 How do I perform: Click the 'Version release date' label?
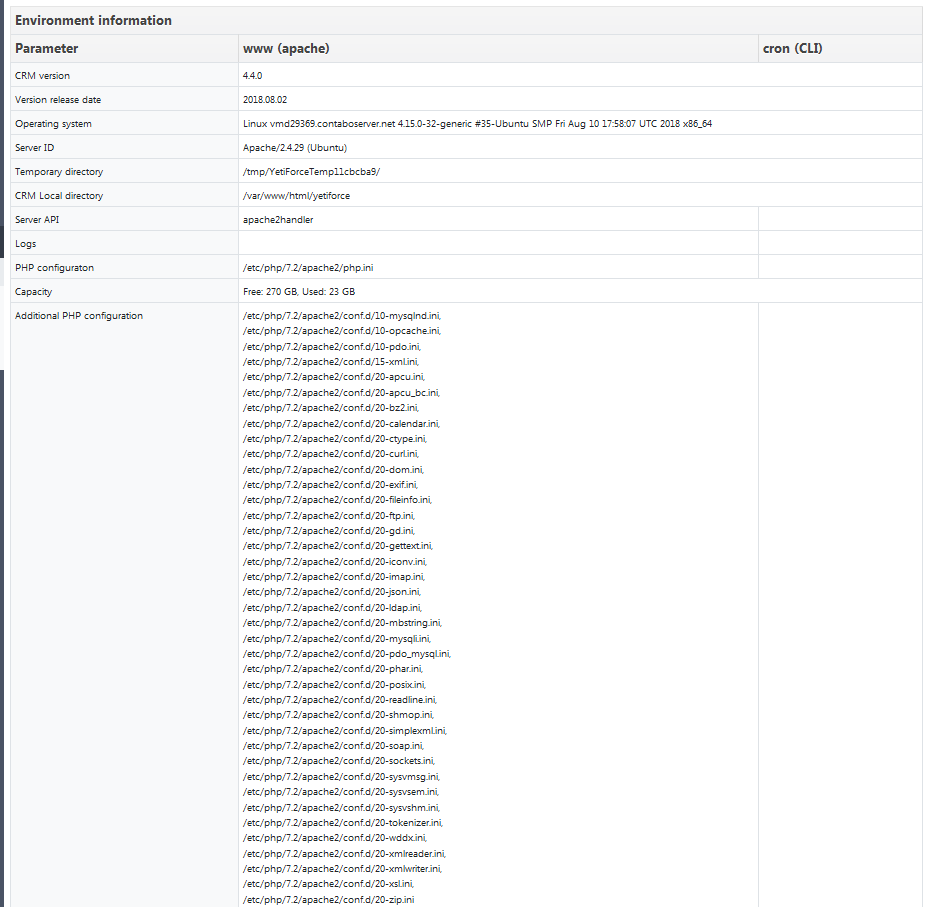coord(58,100)
